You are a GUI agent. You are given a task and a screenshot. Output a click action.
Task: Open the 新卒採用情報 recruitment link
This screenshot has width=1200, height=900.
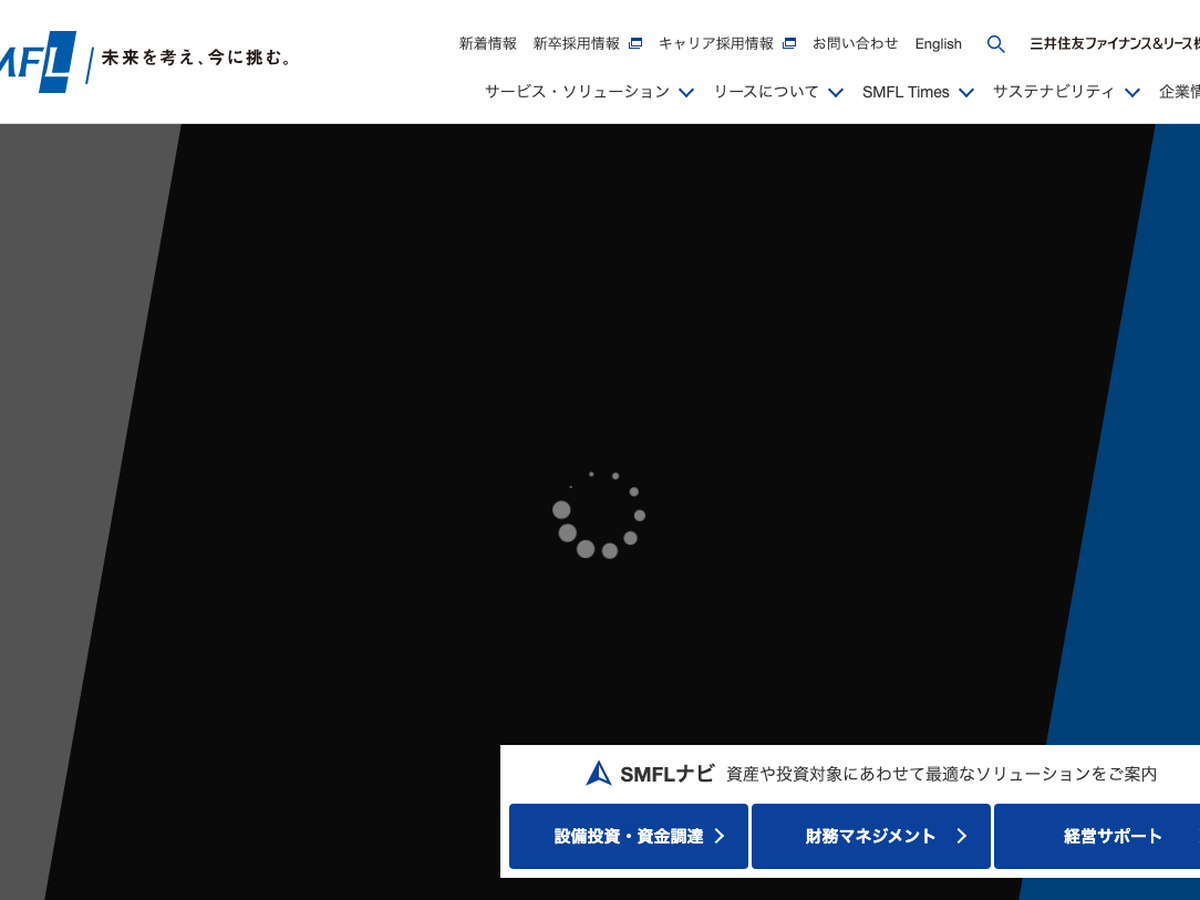tap(576, 44)
